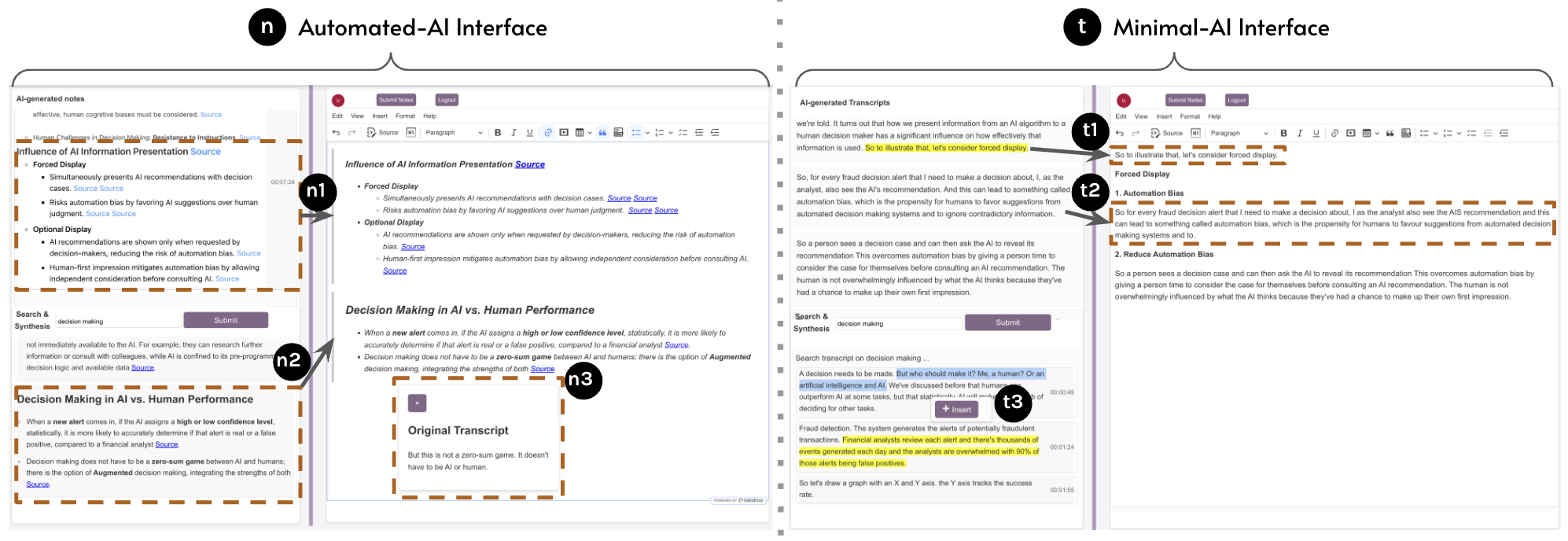Open Edit menu in Automated-AI editor
This screenshot has height=541, width=1568.
tap(337, 116)
